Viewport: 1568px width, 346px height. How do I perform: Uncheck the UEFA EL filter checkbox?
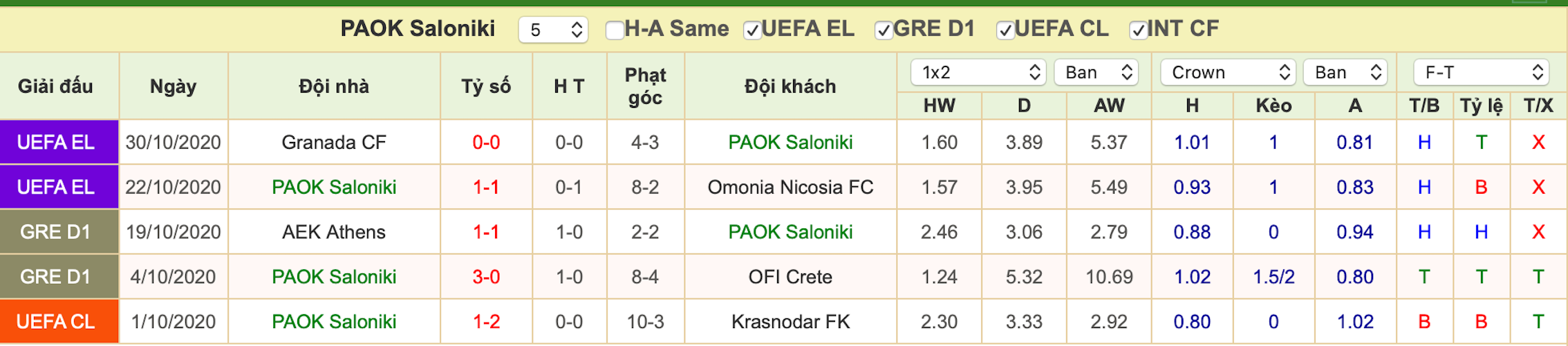click(x=752, y=30)
